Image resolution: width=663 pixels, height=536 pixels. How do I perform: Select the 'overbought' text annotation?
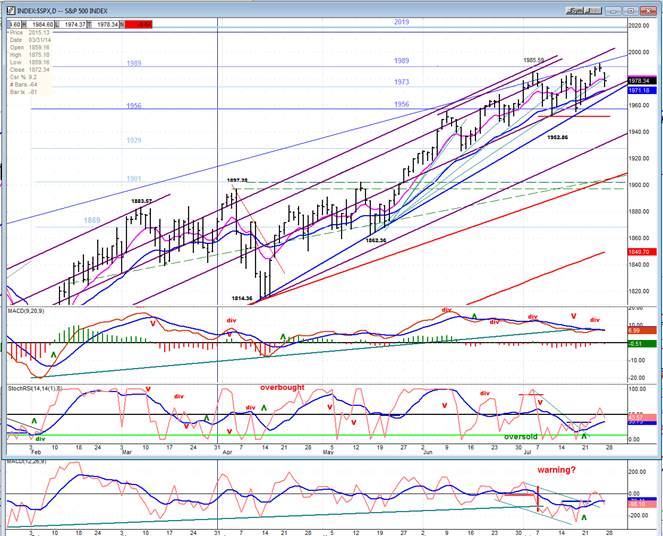pos(282,387)
